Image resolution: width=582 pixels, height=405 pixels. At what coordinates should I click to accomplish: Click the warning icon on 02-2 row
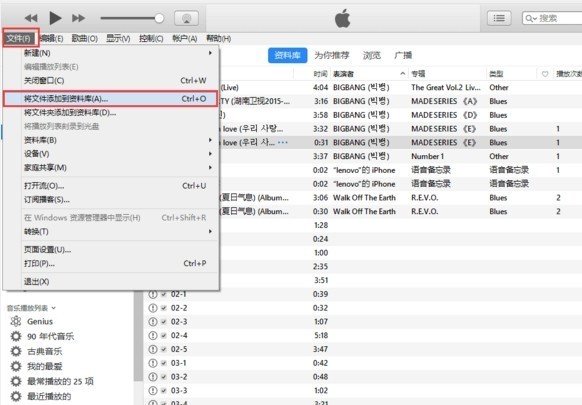tap(153, 308)
